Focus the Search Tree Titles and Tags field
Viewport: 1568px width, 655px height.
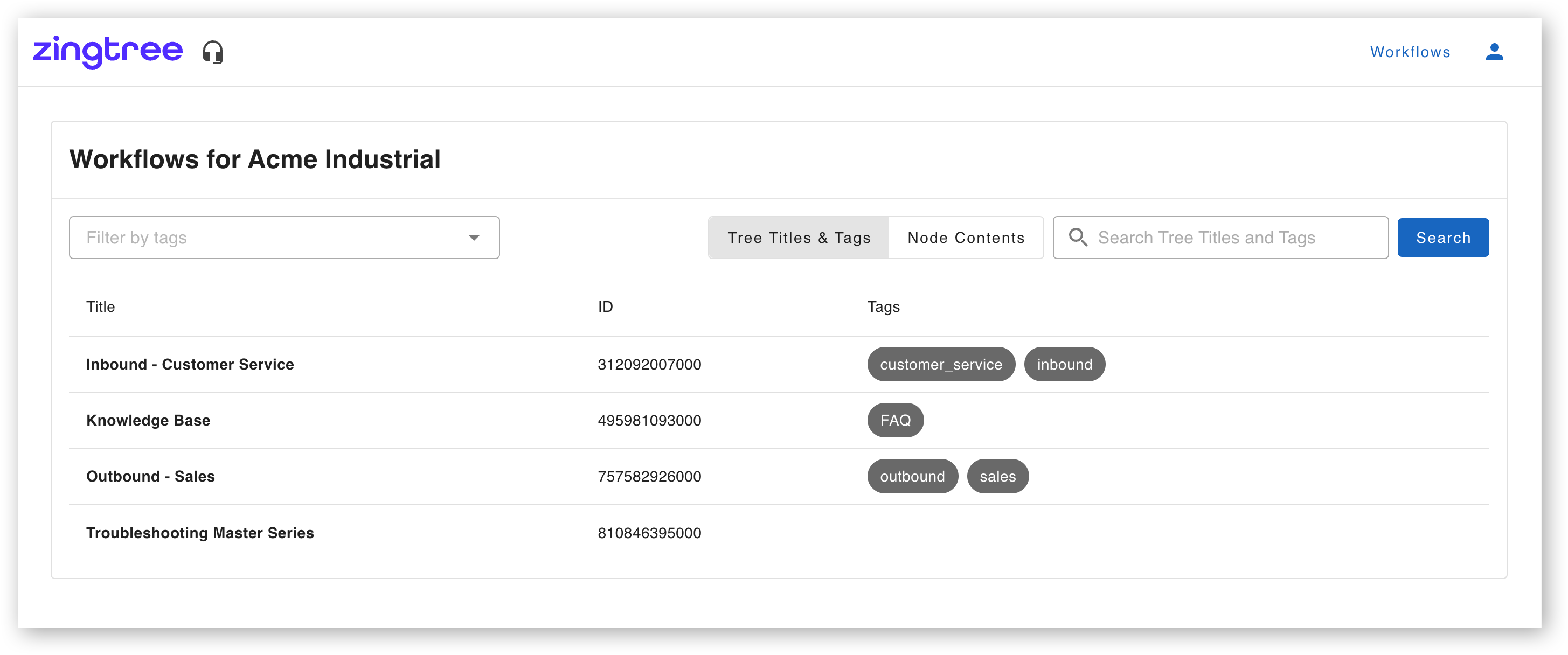coord(1236,238)
